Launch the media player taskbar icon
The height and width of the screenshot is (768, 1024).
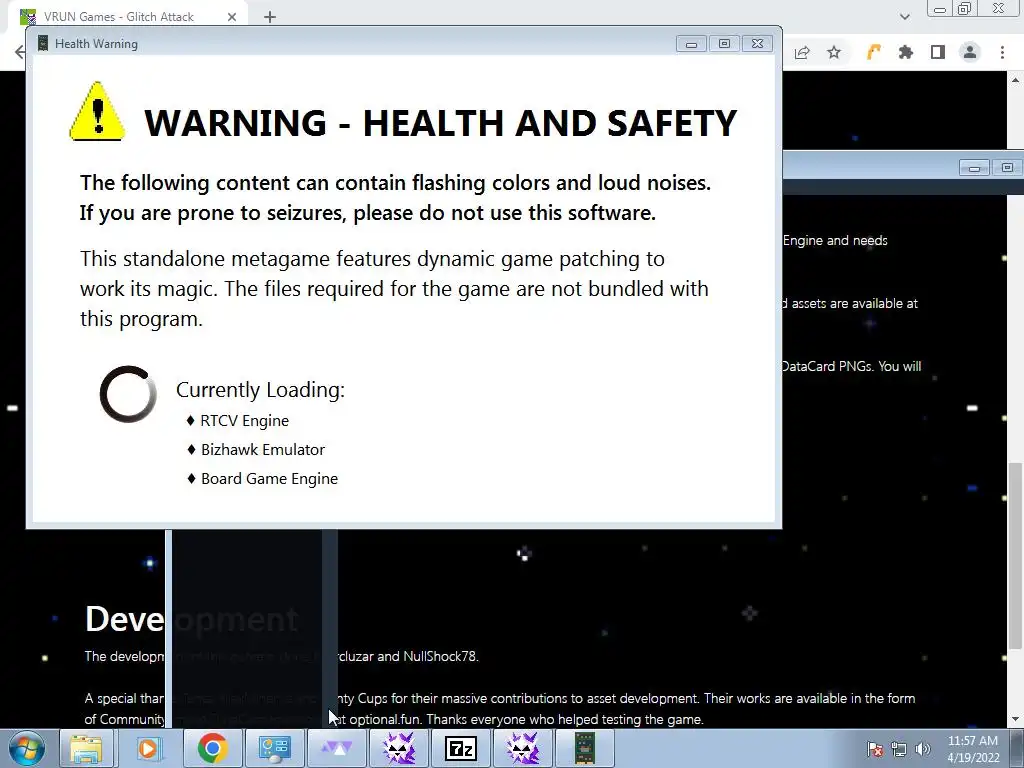pyautogui.click(x=148, y=748)
